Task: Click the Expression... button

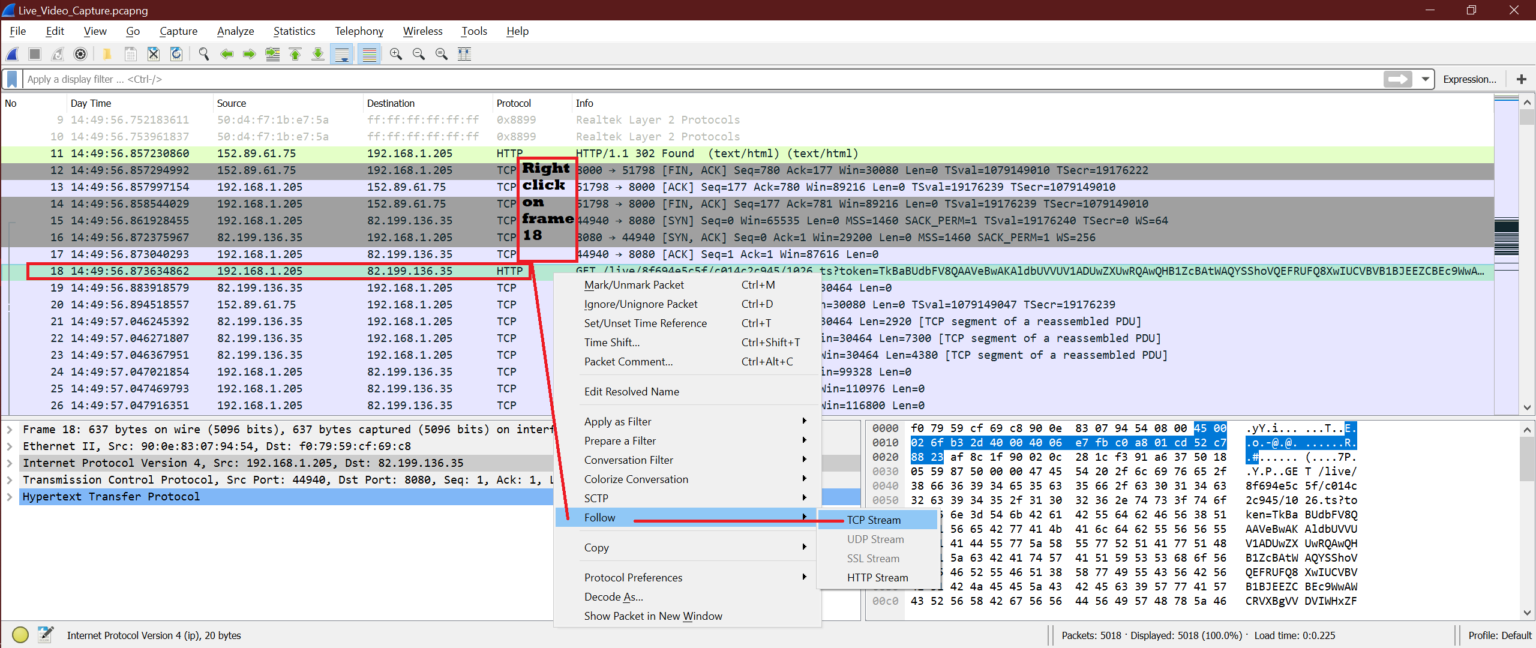Action: point(1470,78)
